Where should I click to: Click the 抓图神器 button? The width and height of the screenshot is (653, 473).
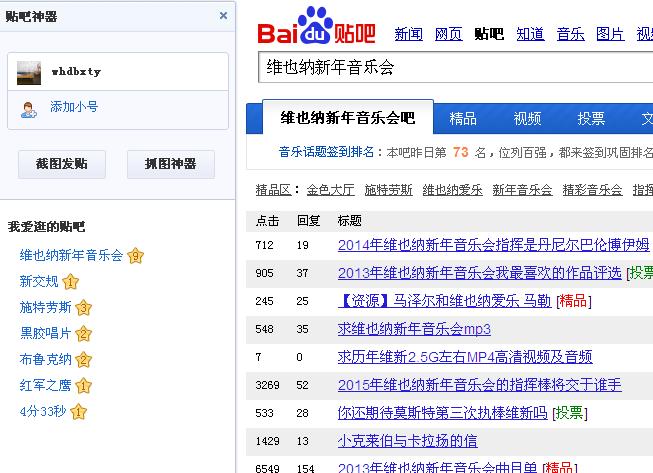pos(171,164)
